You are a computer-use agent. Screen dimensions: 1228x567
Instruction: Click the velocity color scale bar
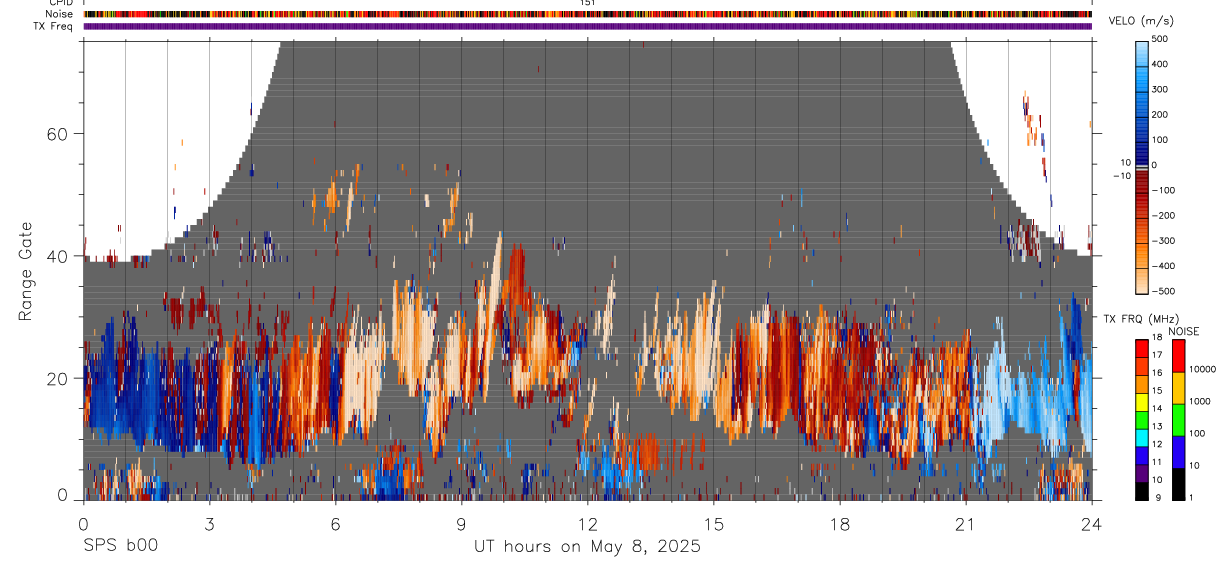pos(1142,166)
